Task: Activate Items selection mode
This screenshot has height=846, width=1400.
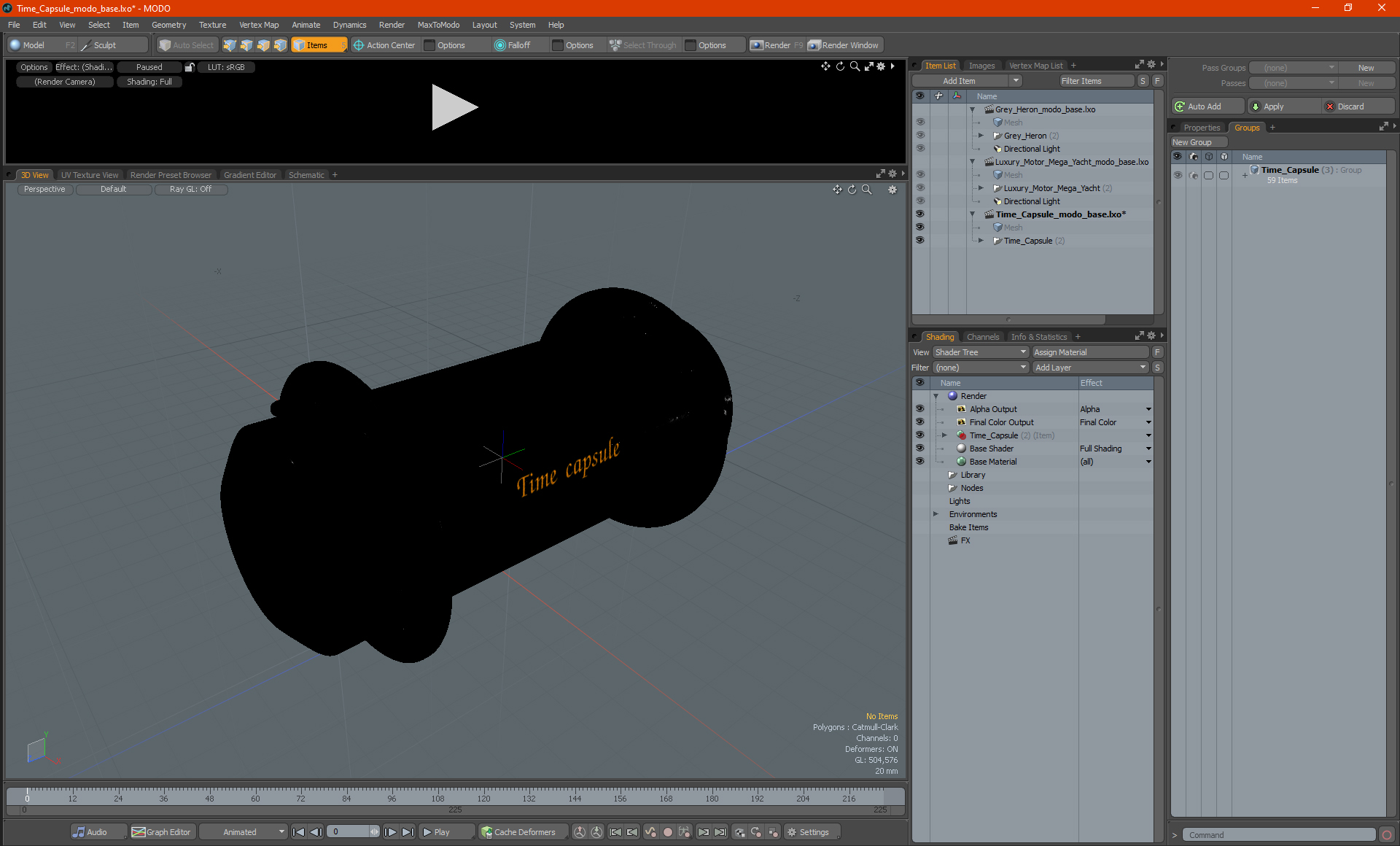Action: point(319,45)
